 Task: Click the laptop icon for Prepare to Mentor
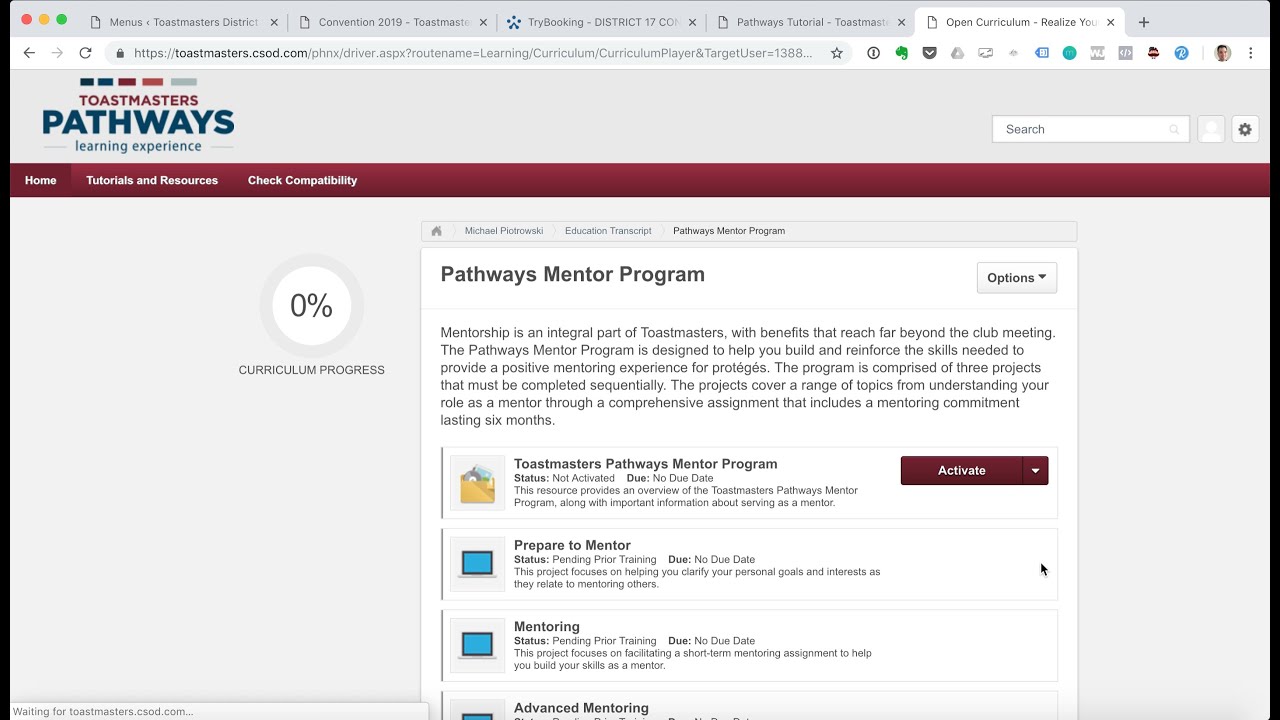pos(477,564)
